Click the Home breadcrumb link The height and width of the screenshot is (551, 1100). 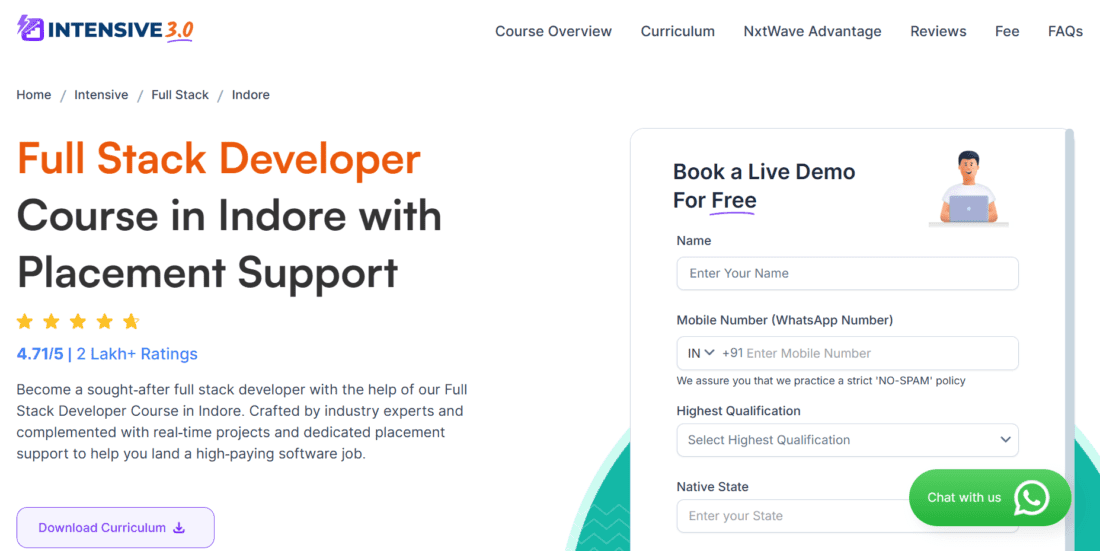tap(33, 95)
